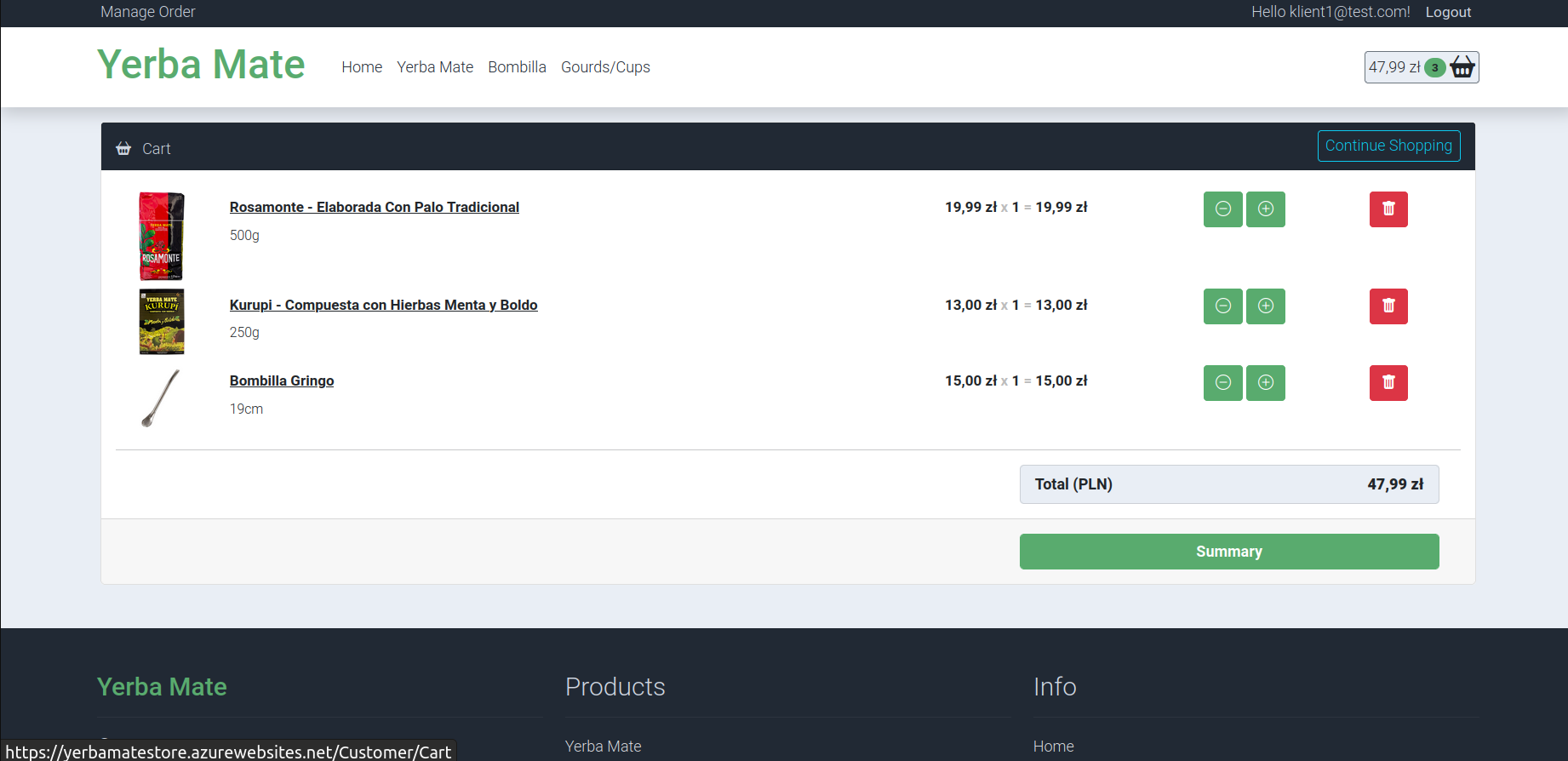This screenshot has width=1568, height=761.
Task: Increase quantity of Rosamonte yerba mate
Action: [x=1265, y=209]
